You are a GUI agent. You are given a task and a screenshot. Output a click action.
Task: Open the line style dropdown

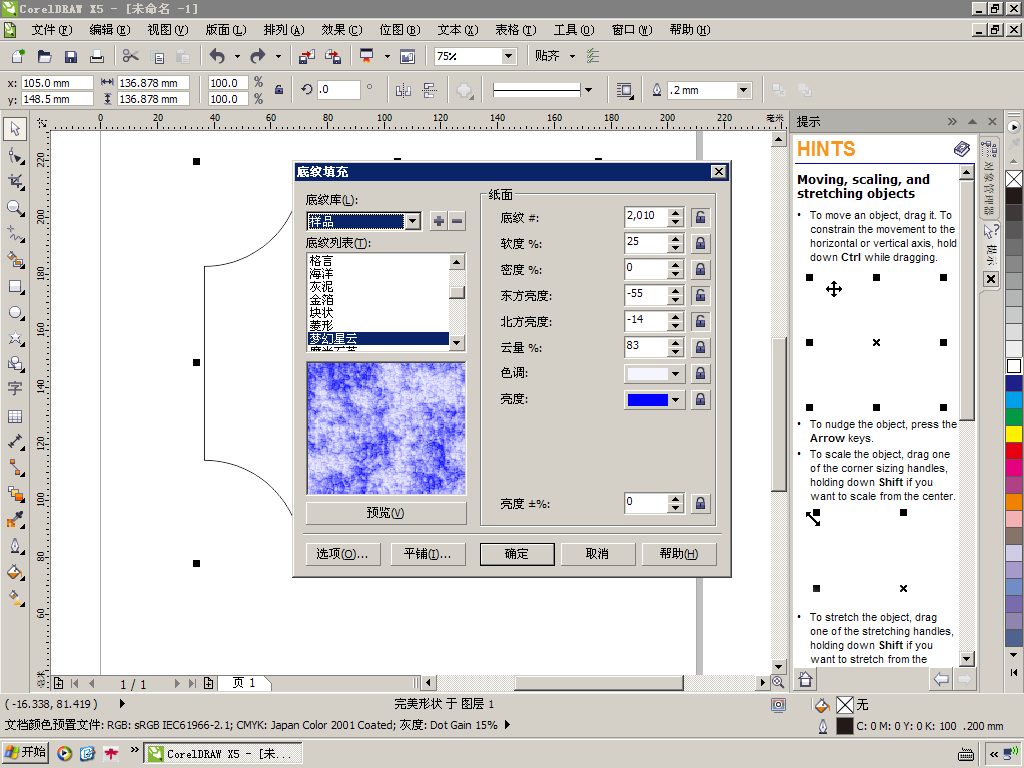(588, 90)
